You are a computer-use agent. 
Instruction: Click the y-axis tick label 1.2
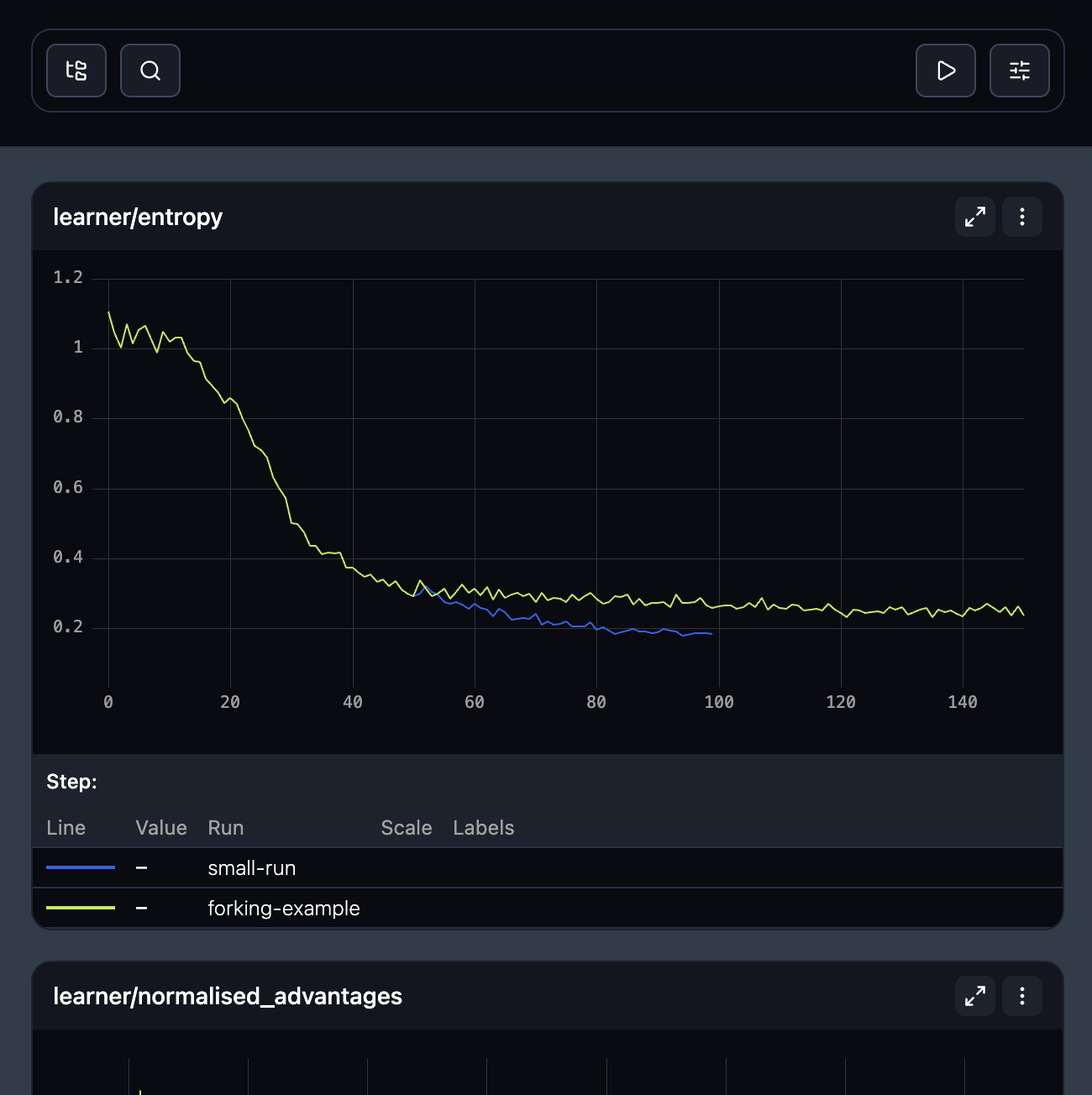tap(68, 277)
